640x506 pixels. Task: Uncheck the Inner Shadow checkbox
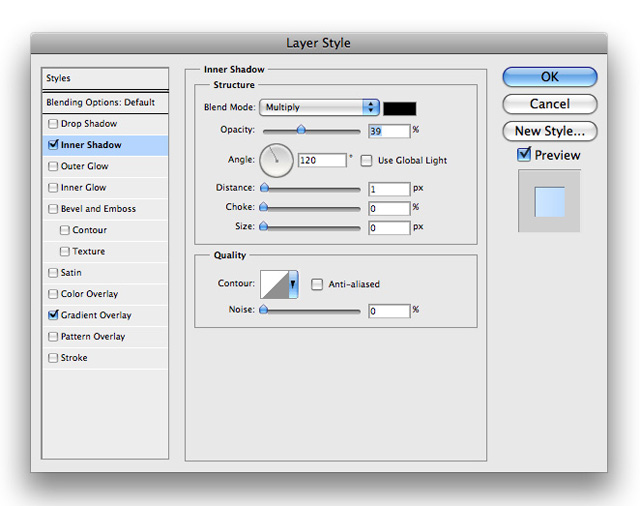point(53,145)
